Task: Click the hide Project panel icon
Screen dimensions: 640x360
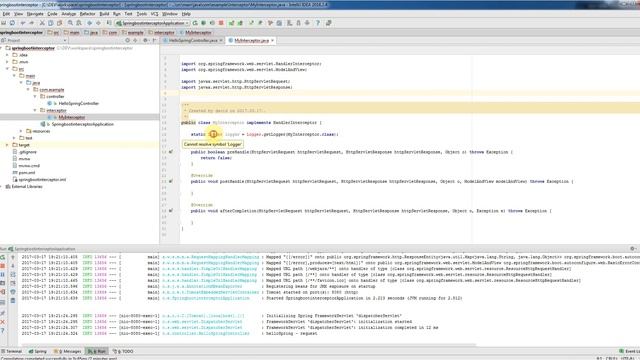Action: [154, 40]
